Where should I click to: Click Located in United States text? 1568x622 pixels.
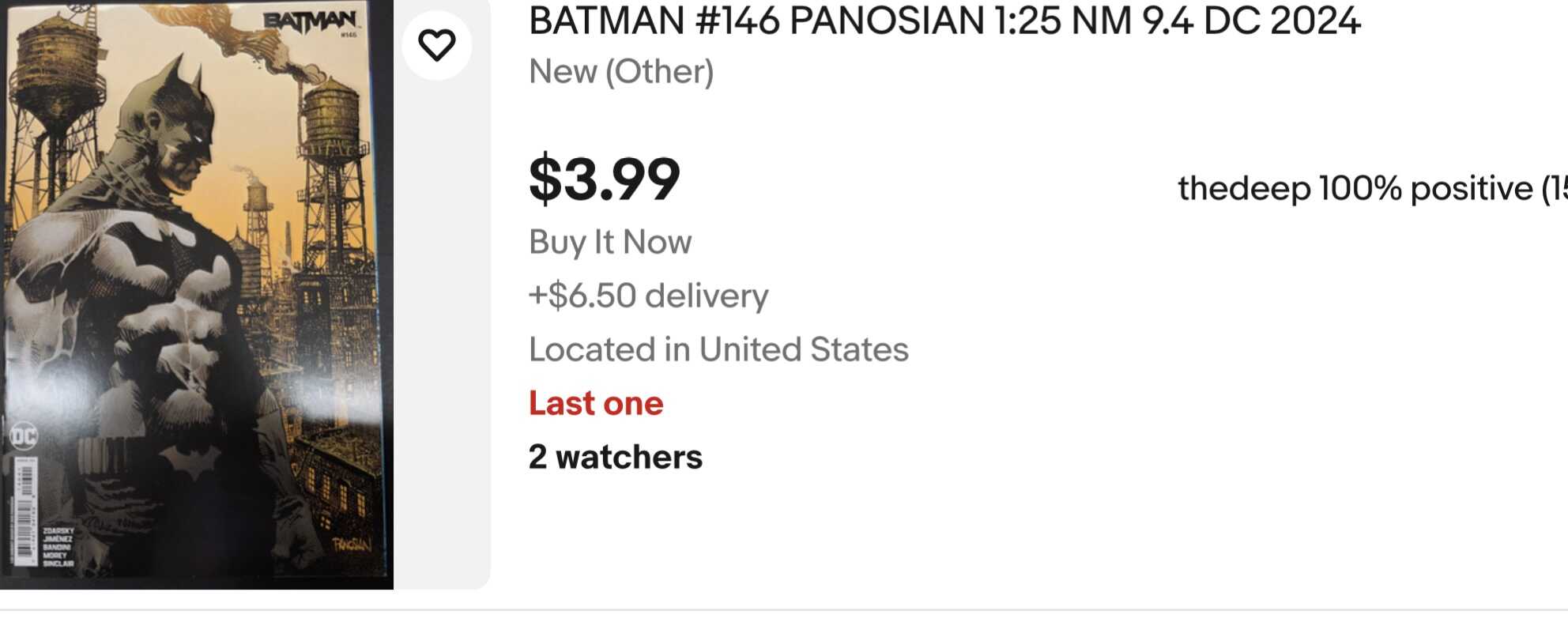718,349
